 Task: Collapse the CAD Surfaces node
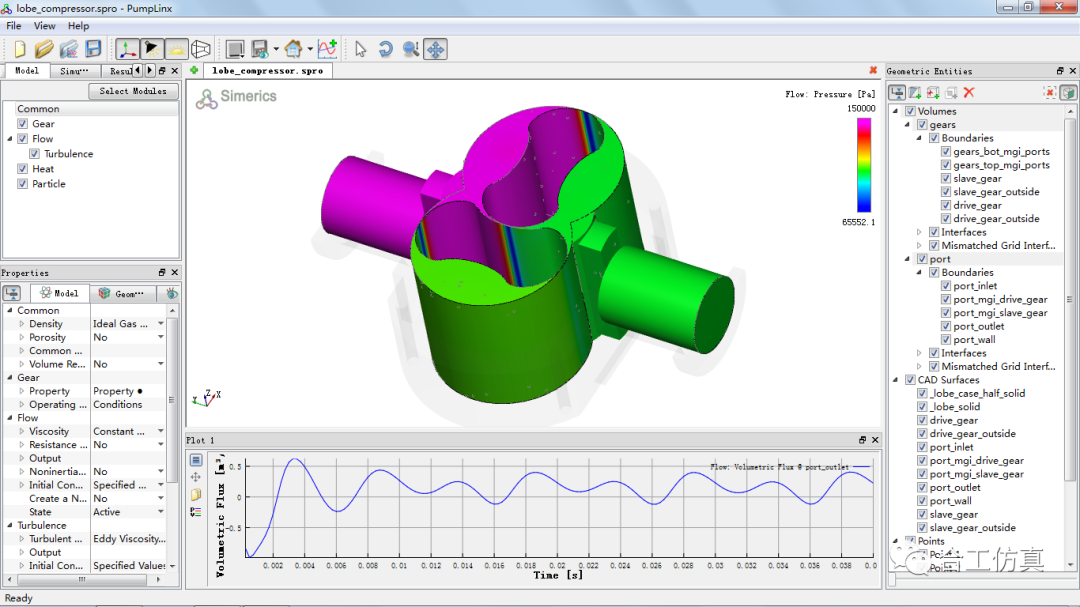pos(895,380)
